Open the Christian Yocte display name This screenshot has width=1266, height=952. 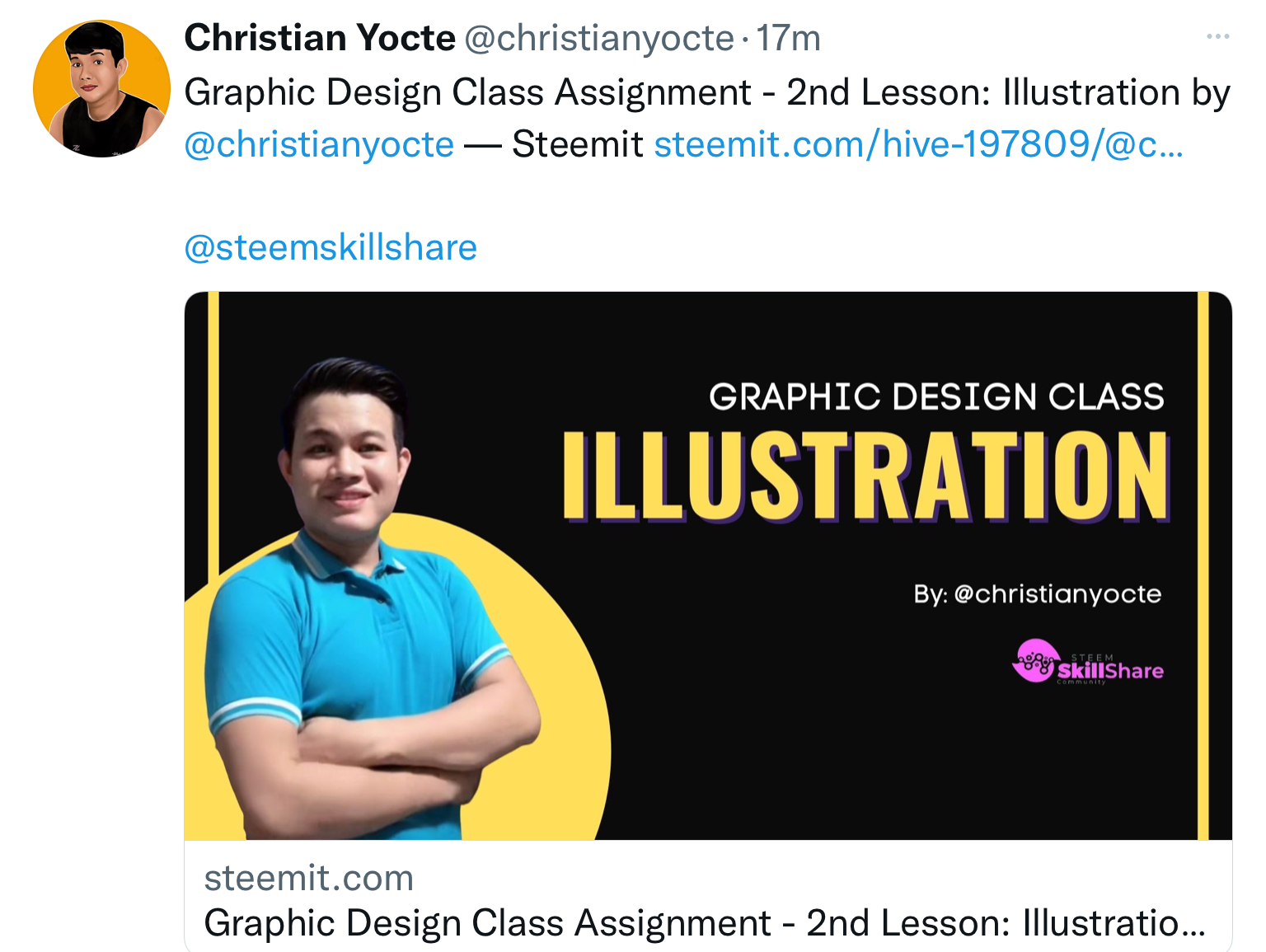[x=320, y=38]
